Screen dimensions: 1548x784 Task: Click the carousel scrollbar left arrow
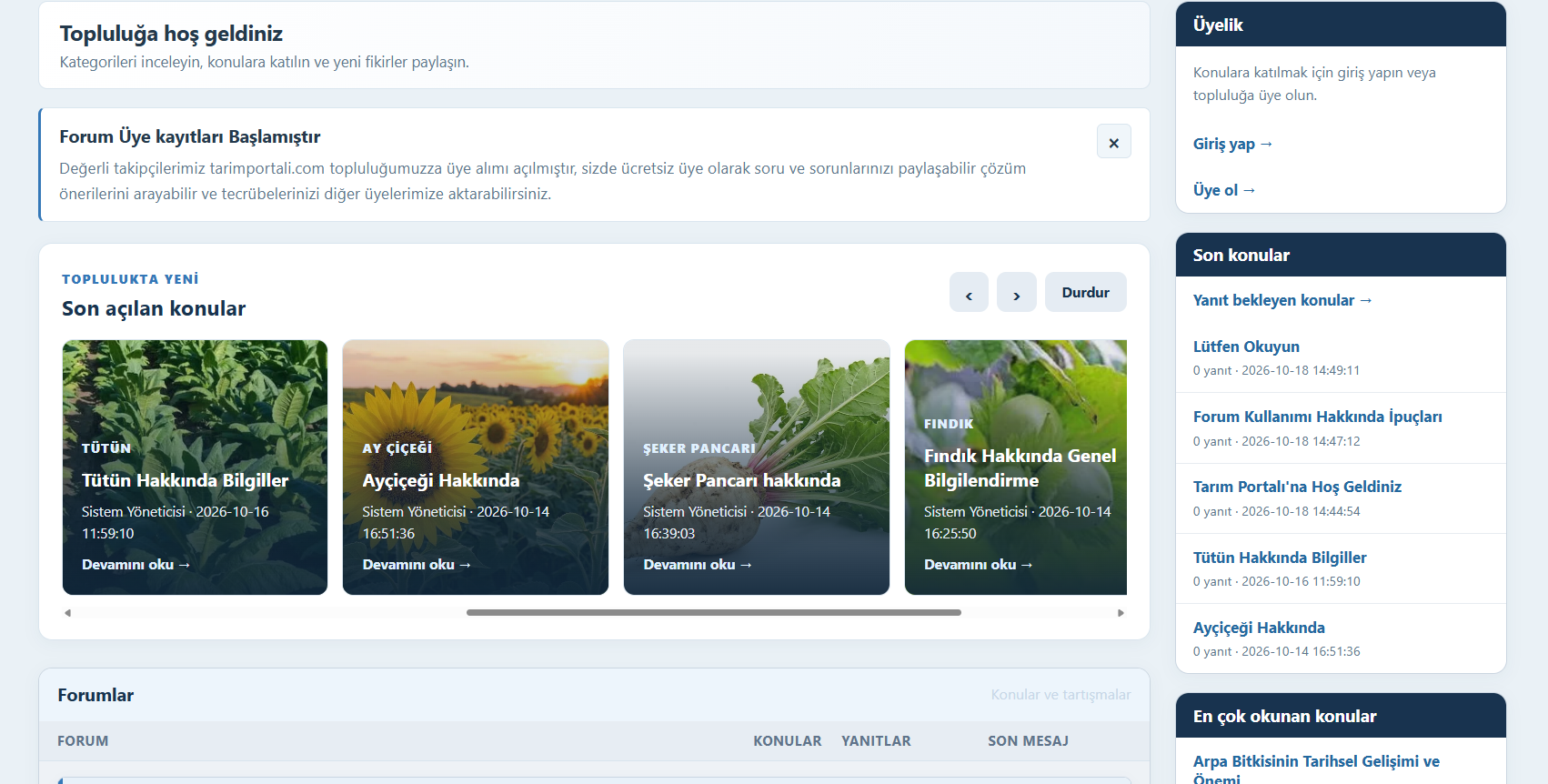point(67,613)
